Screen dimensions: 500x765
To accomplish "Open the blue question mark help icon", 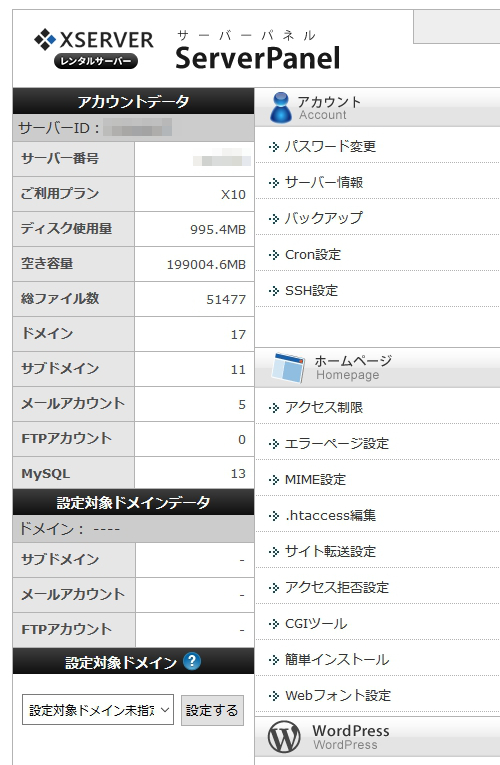I will click(x=192, y=662).
